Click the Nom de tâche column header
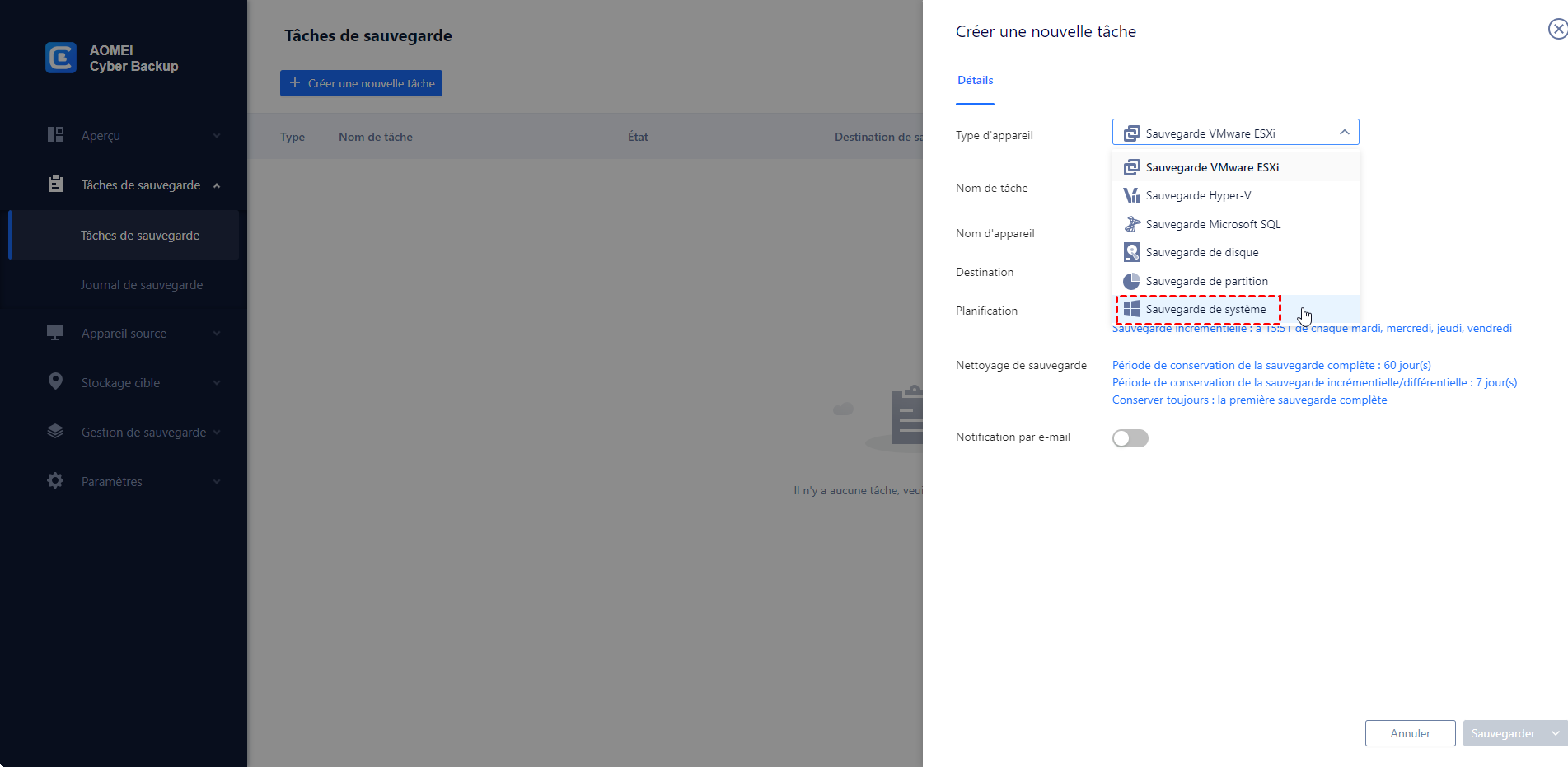This screenshot has height=767, width=1568. click(x=376, y=137)
